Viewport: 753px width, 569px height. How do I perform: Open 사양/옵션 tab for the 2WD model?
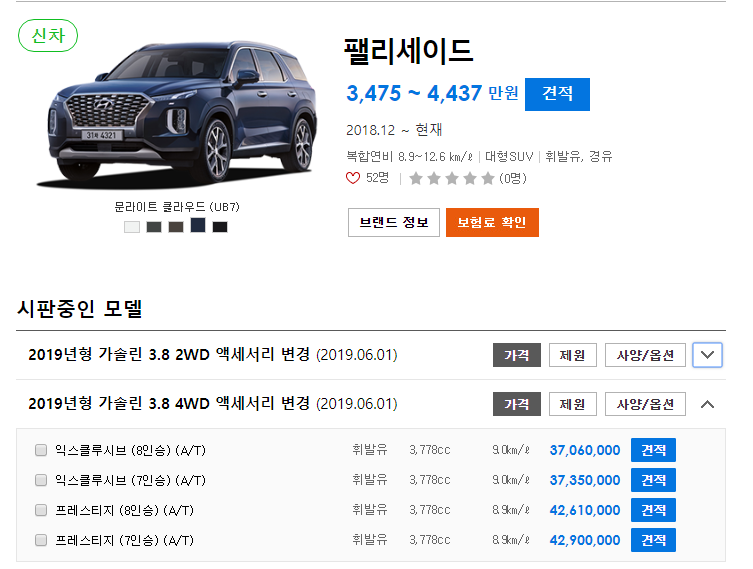pos(645,355)
